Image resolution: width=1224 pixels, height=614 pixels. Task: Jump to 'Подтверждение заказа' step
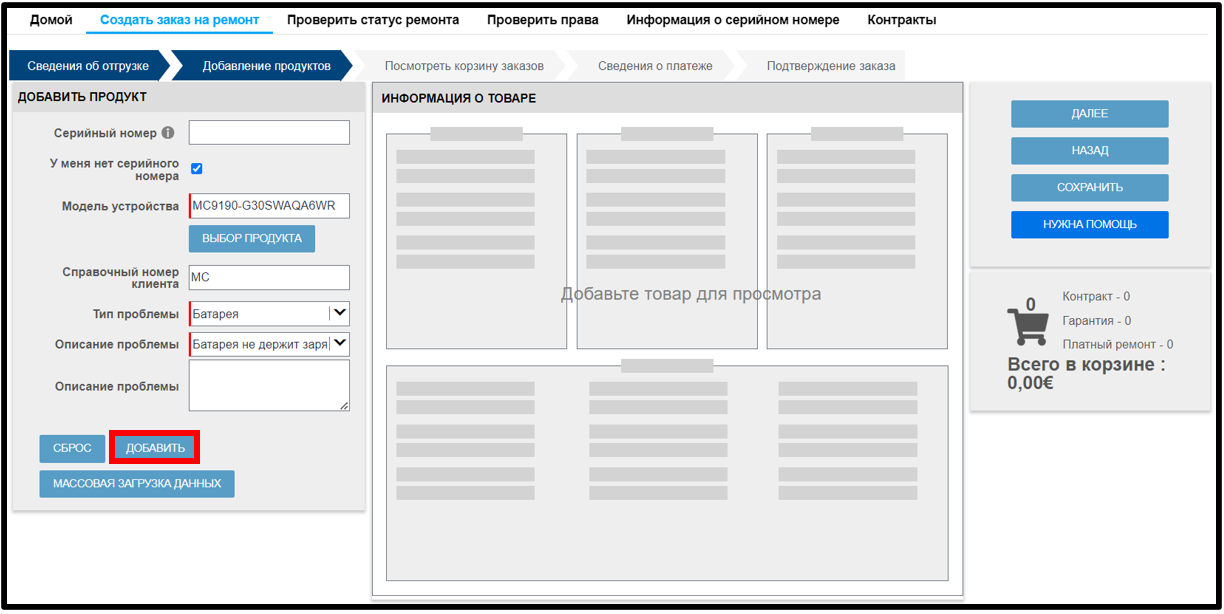click(x=830, y=66)
